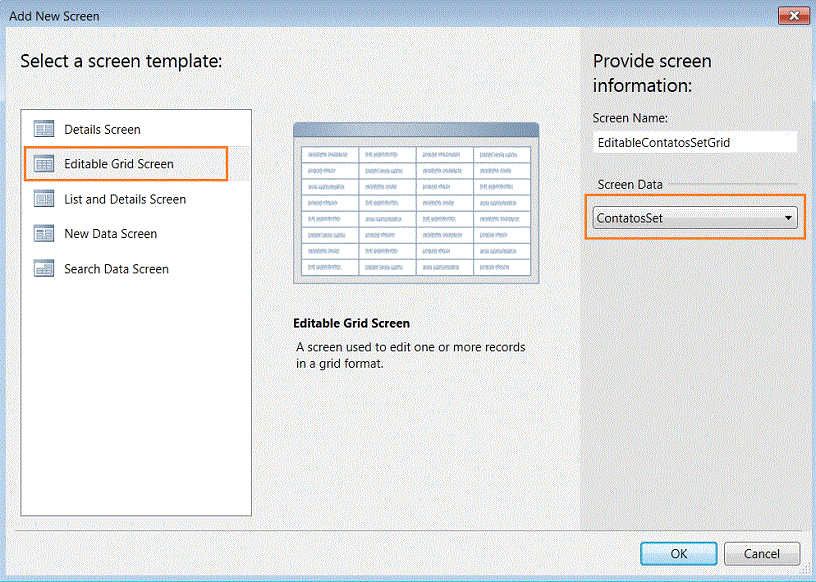Choose the Search Data Screen label
816x582 pixels.
117,269
